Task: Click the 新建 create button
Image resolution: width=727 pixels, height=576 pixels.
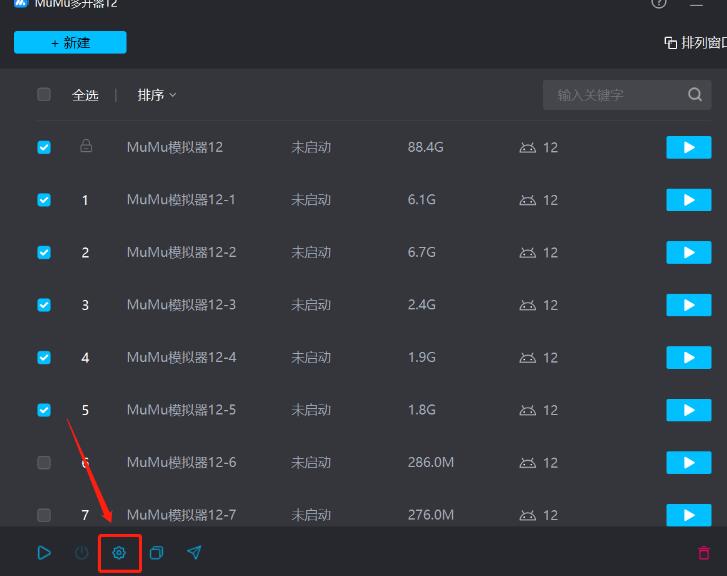Action: point(70,42)
